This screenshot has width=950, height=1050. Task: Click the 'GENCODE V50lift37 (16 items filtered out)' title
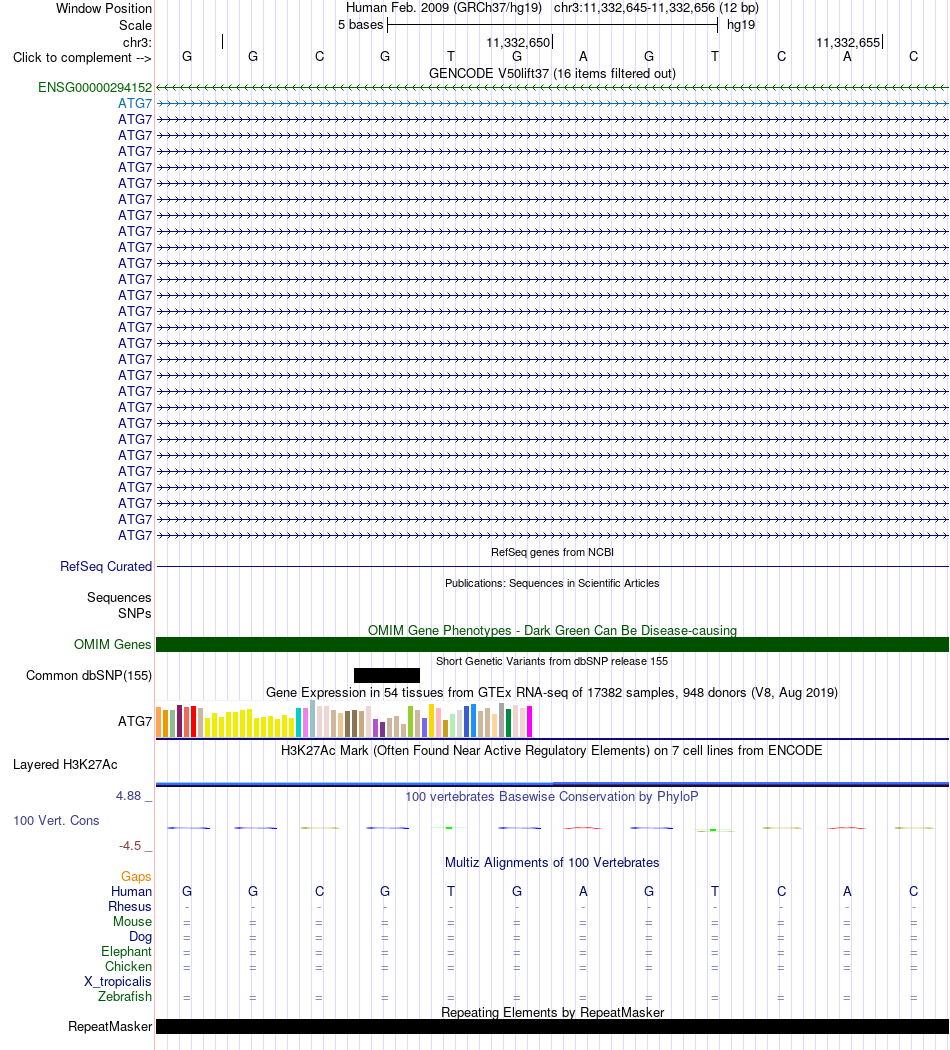552,74
